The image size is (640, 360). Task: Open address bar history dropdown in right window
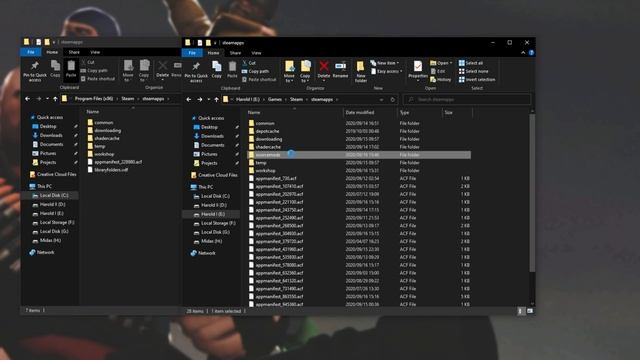(x=381, y=99)
